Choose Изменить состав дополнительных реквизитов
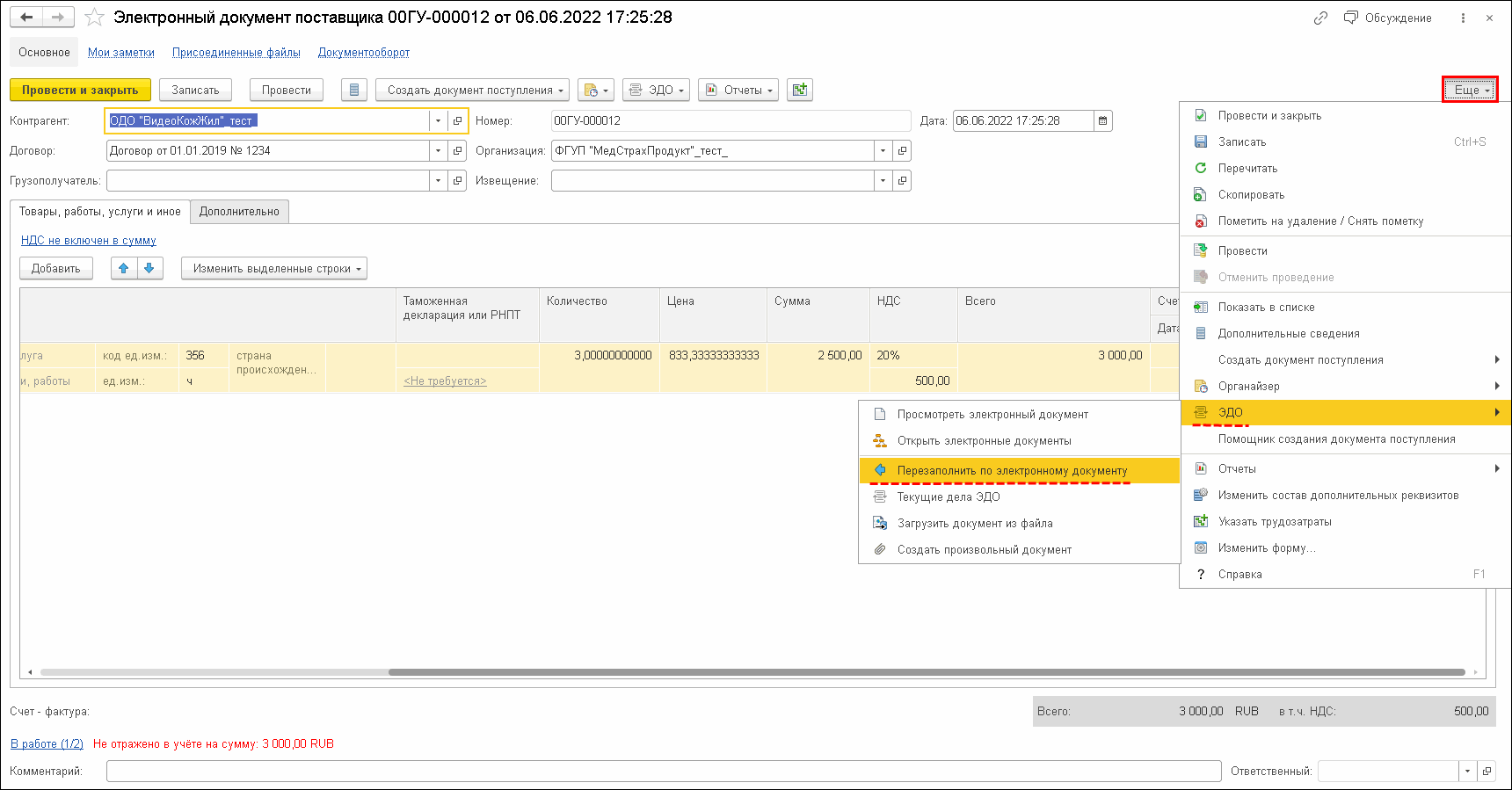Viewport: 1512px width, 790px height. (x=1344, y=495)
